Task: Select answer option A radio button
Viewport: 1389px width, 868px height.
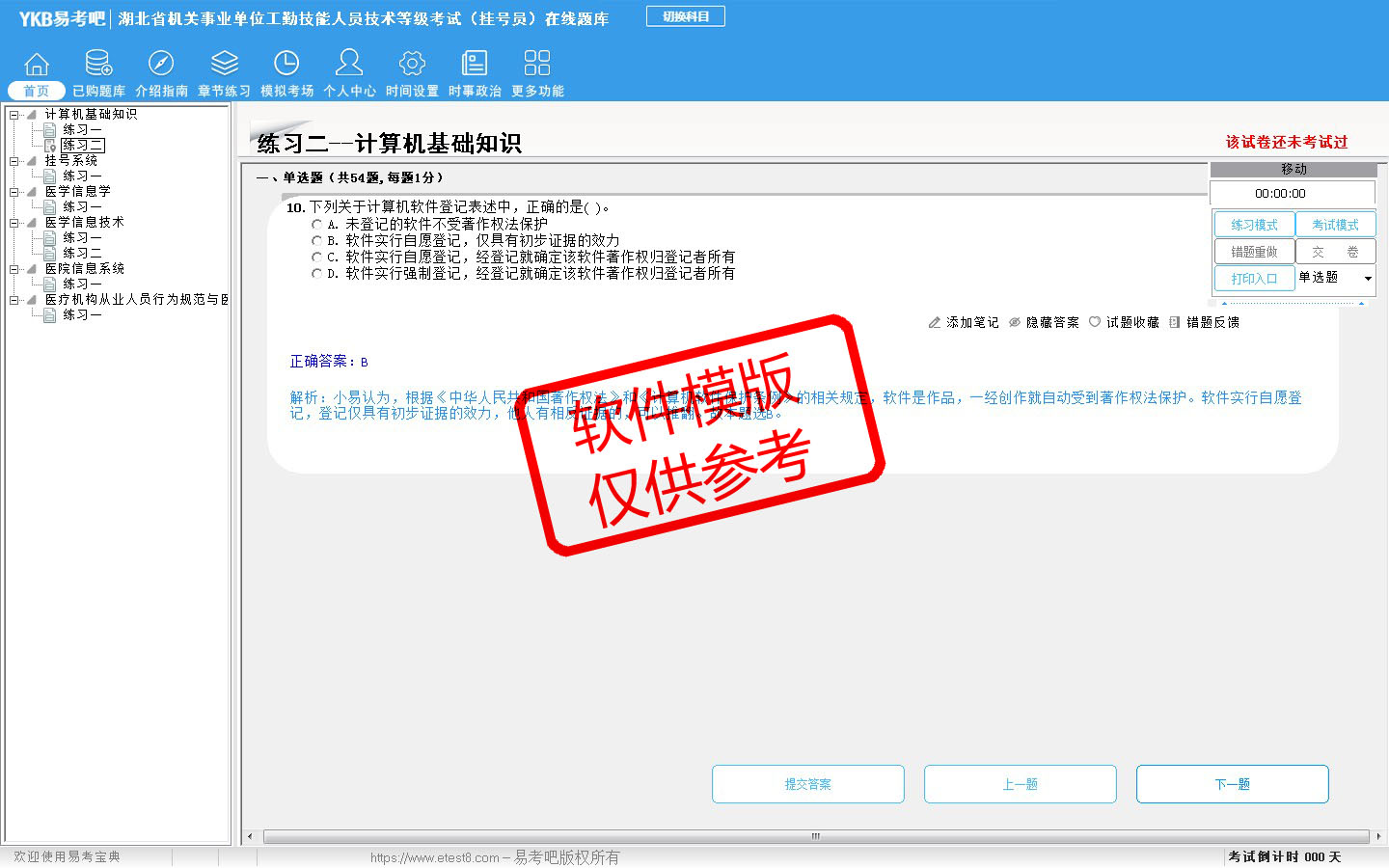Action: coord(316,224)
